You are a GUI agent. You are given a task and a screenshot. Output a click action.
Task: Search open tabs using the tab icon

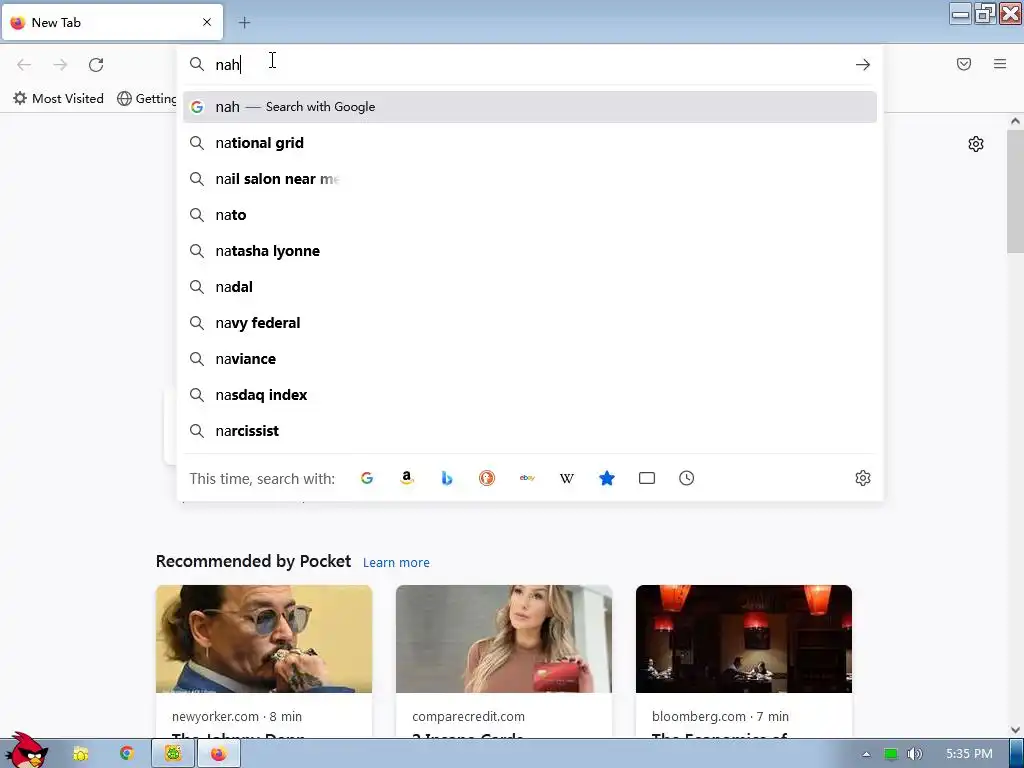tap(647, 478)
